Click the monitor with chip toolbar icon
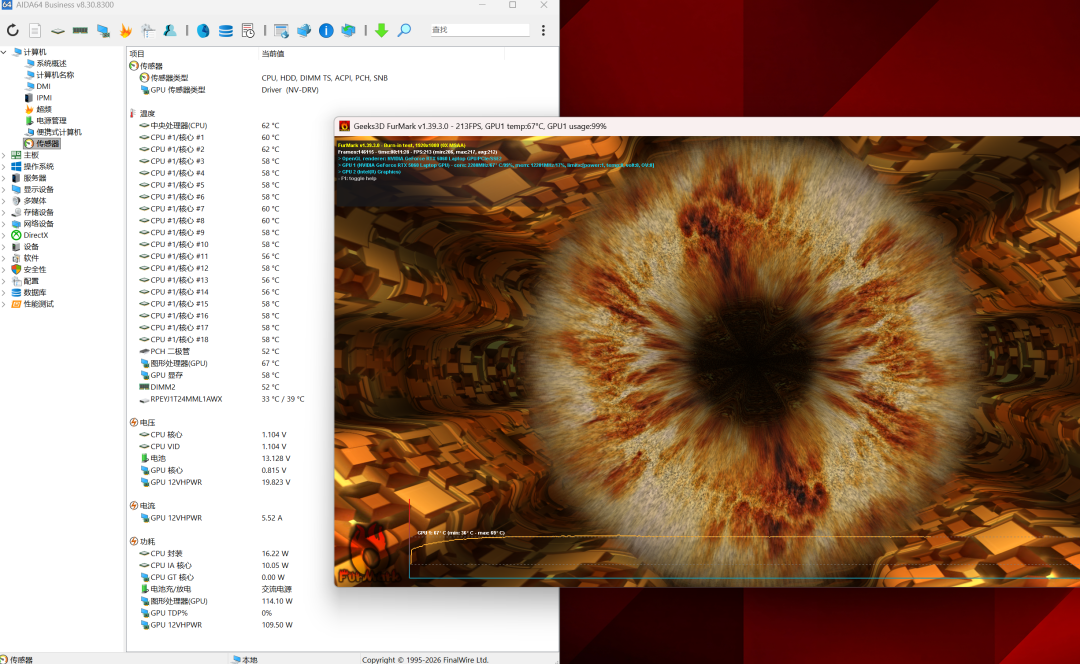The height and width of the screenshot is (664, 1080). pos(103,30)
